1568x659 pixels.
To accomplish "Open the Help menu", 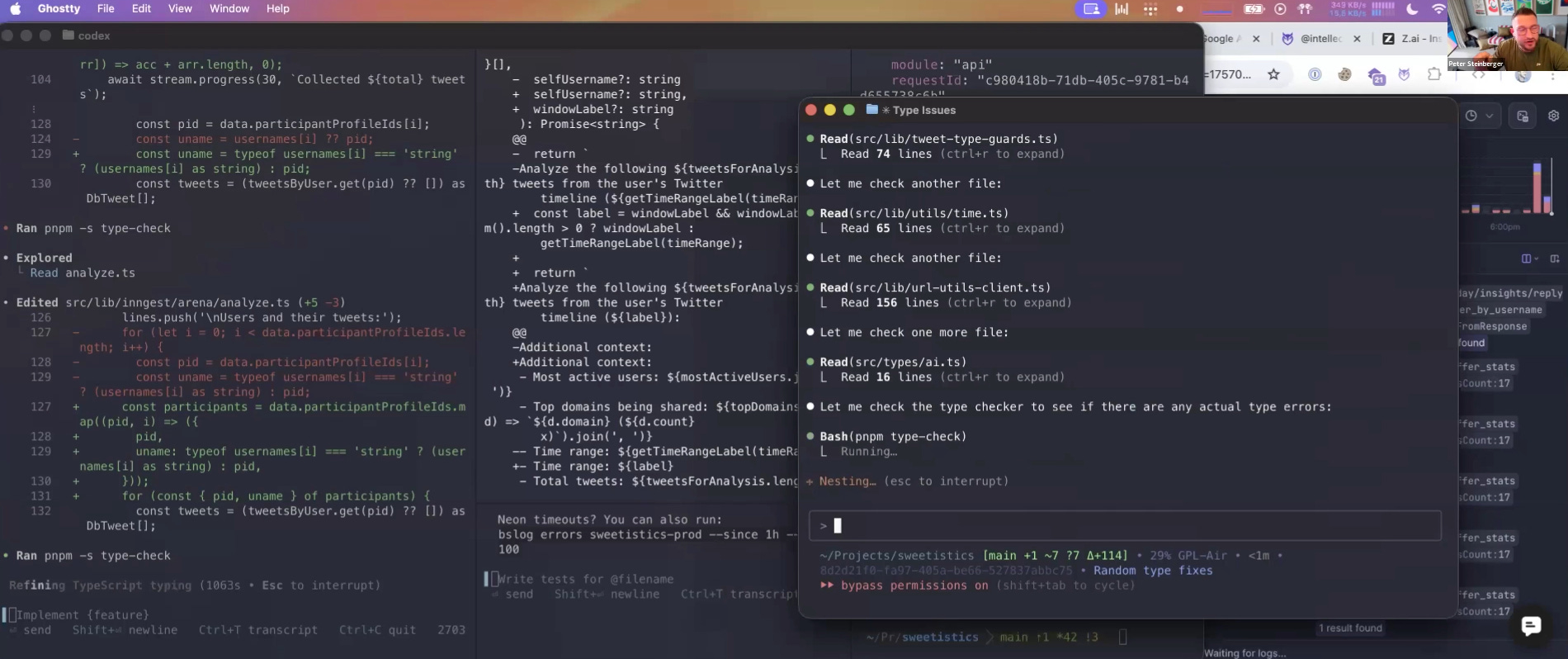I will pos(278,9).
